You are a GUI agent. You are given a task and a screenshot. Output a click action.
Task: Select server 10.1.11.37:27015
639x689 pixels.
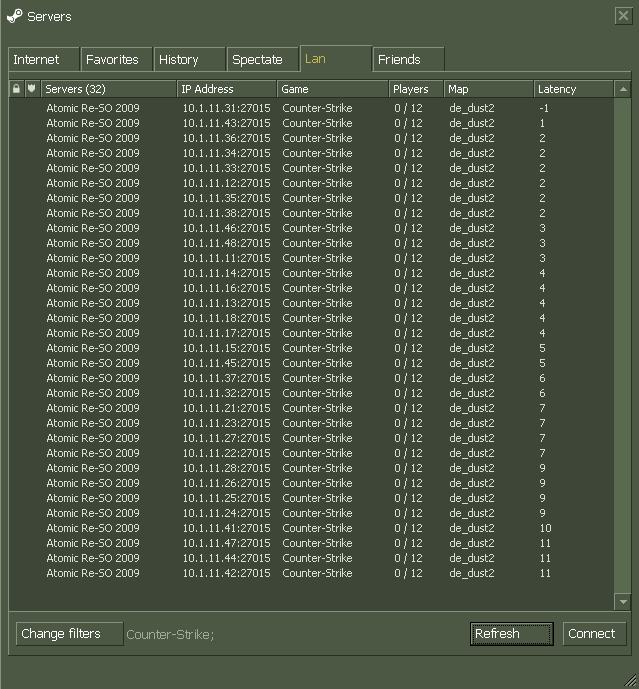[x=311, y=378]
